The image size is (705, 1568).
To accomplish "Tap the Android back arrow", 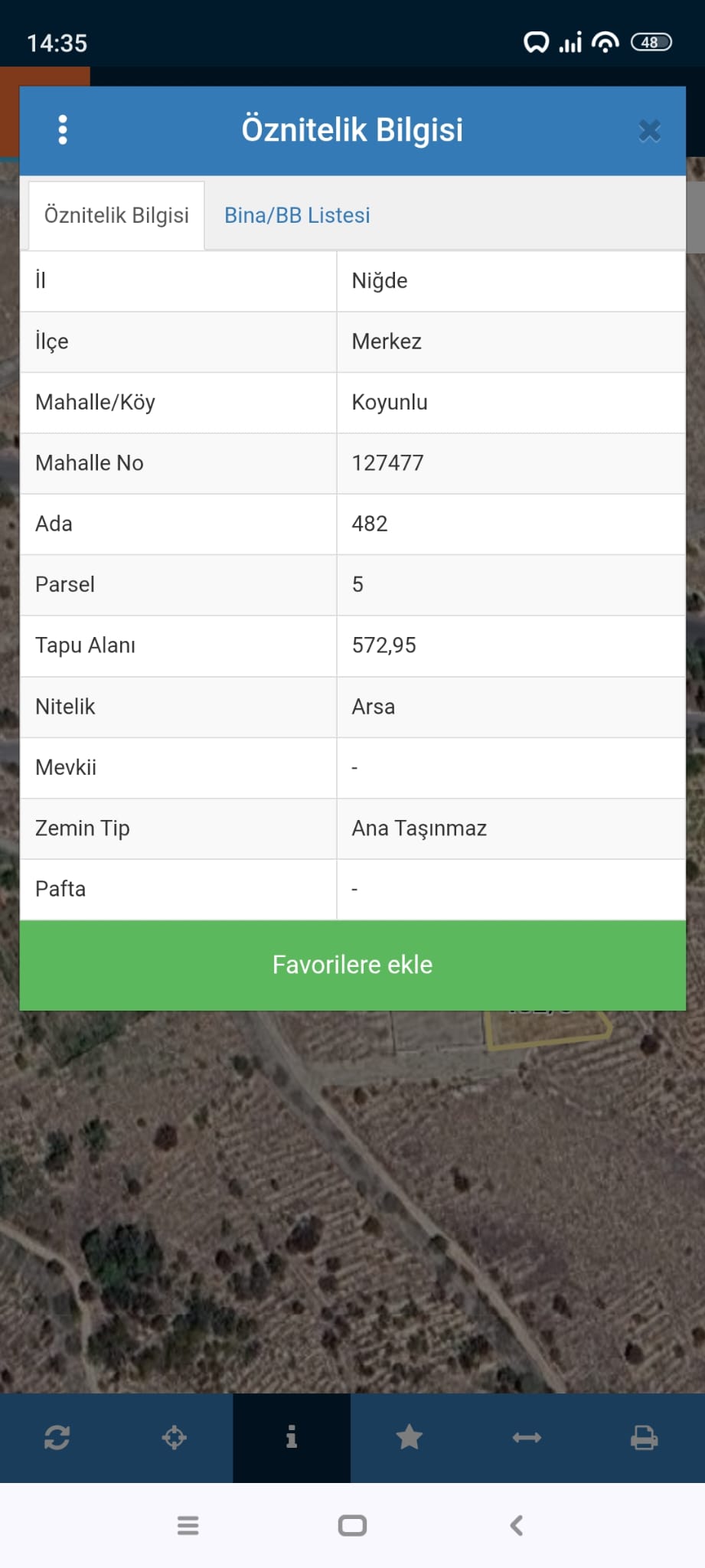I will point(517,1525).
